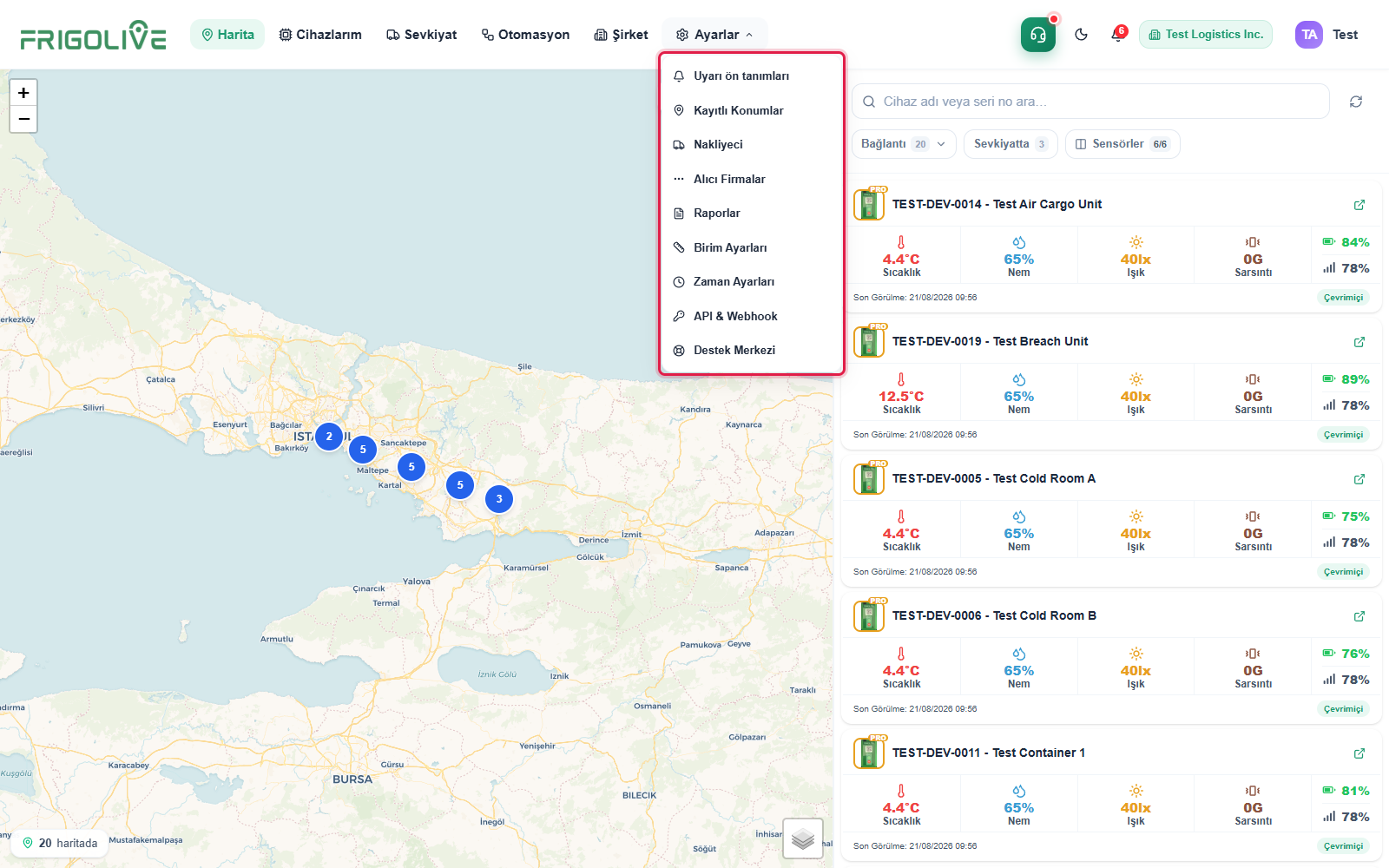Focus the device search field
Viewport: 1389px width, 868px height.
click(x=1090, y=102)
